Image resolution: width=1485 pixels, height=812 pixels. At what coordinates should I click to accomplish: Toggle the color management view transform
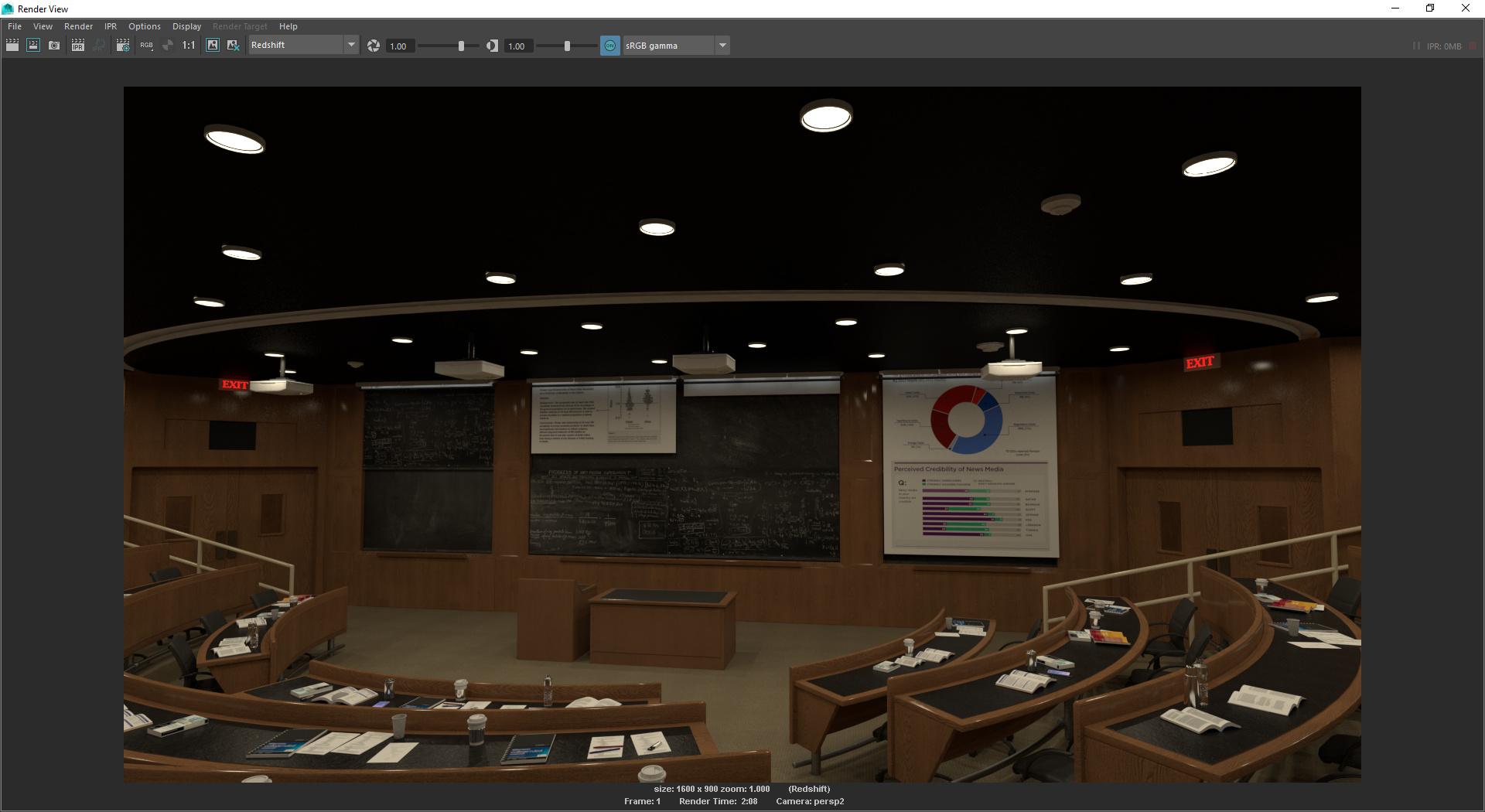point(610,46)
